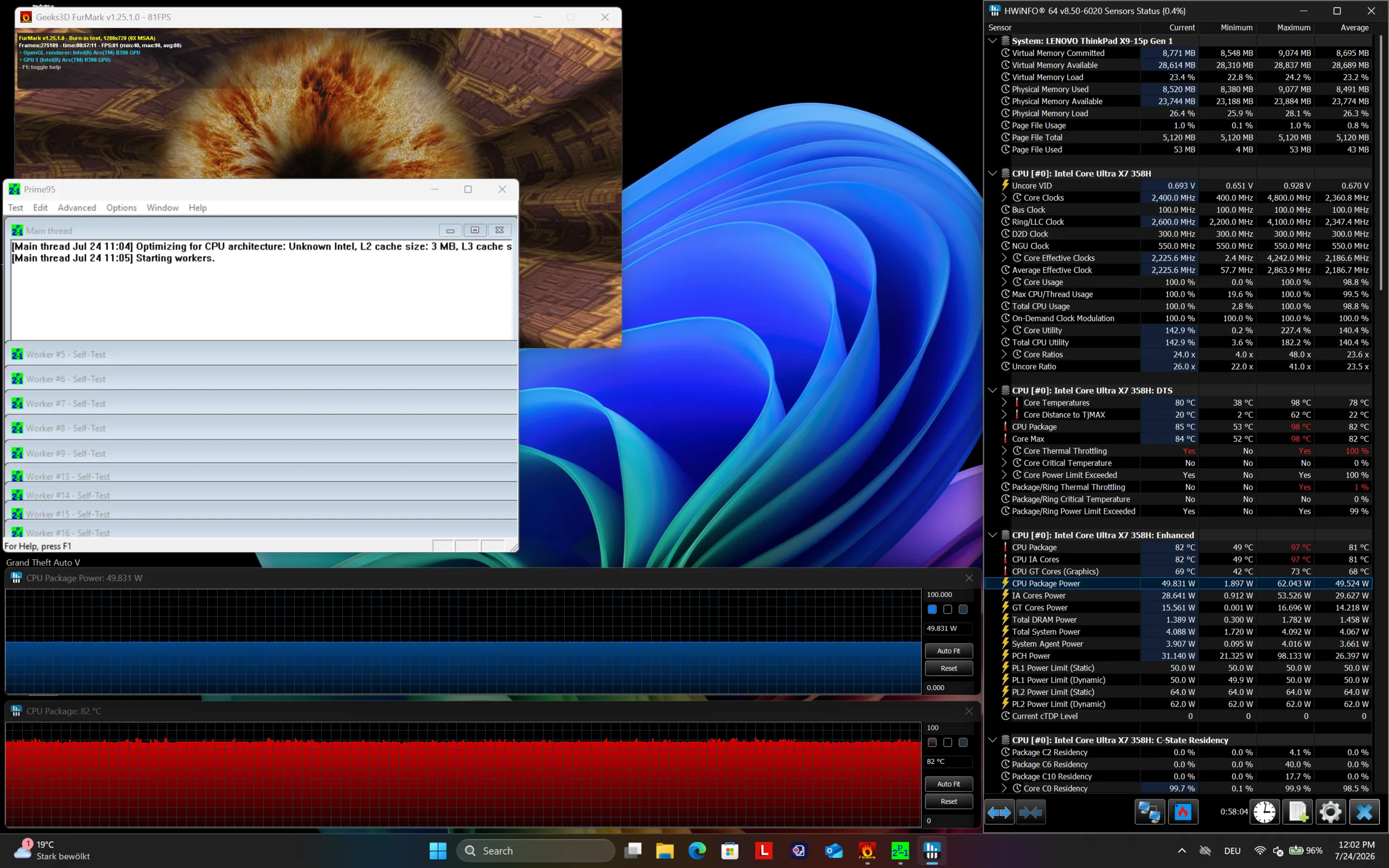
Task: Open the Wi-Fi network tray icon
Action: tap(1260, 851)
